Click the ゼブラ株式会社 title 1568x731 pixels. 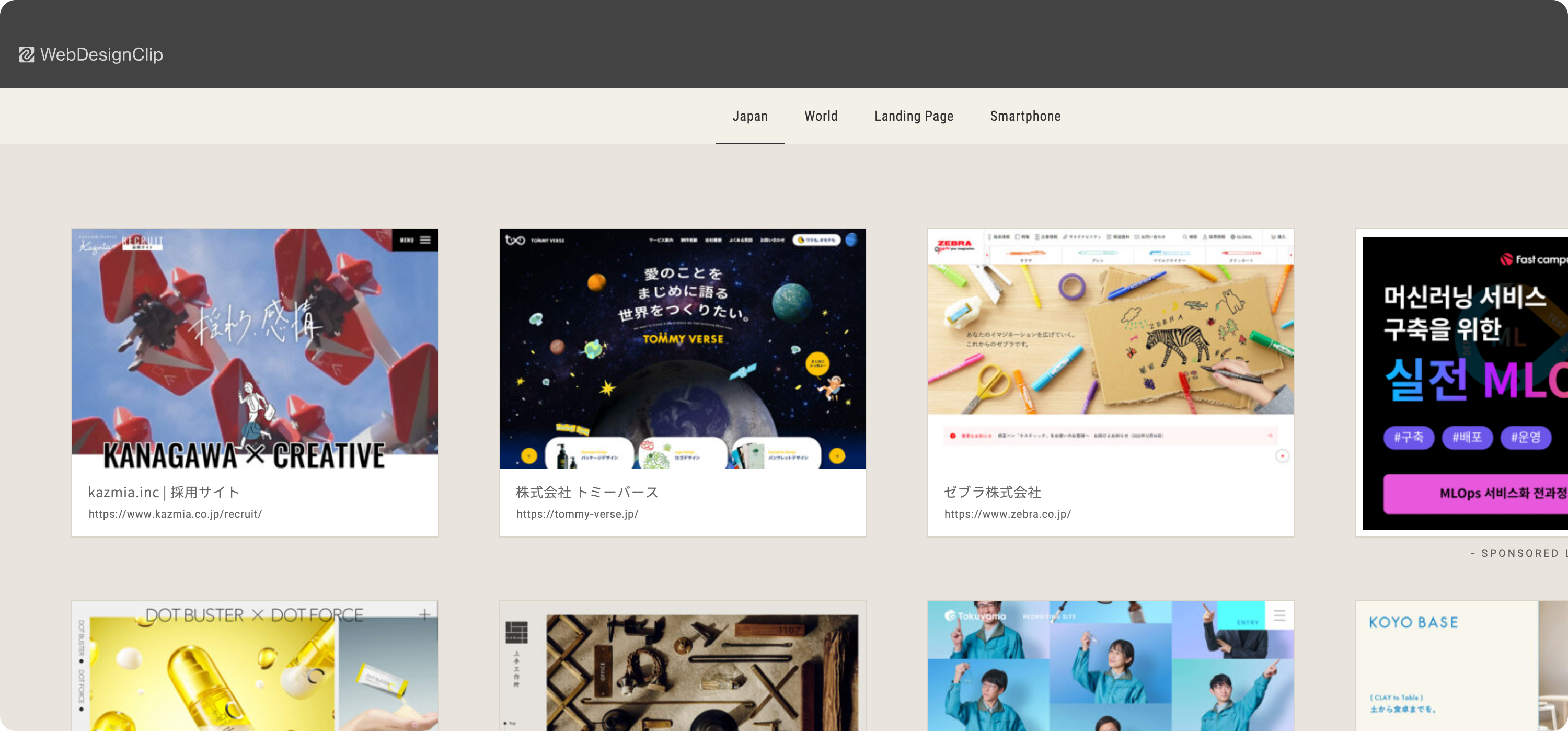point(992,492)
